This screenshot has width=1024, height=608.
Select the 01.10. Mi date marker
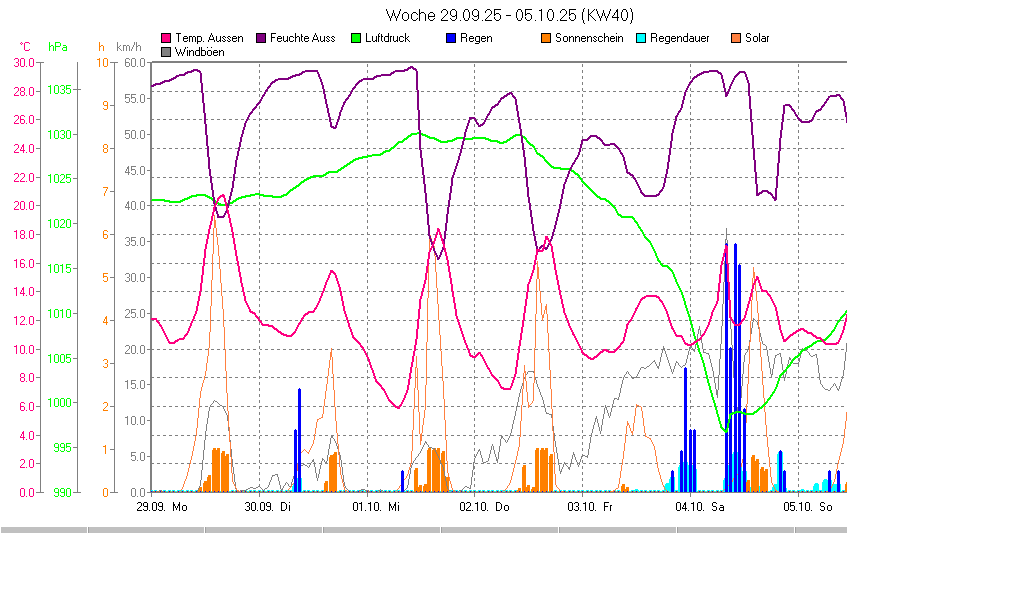pos(376,507)
